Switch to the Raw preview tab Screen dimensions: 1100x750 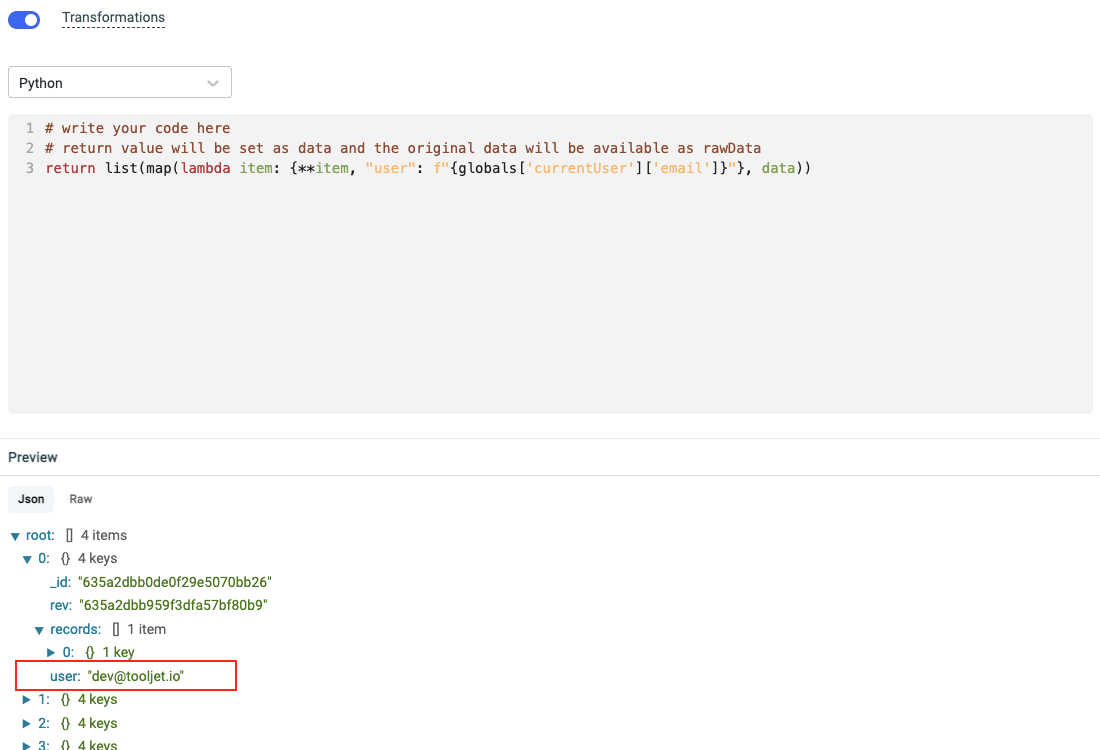coord(81,499)
